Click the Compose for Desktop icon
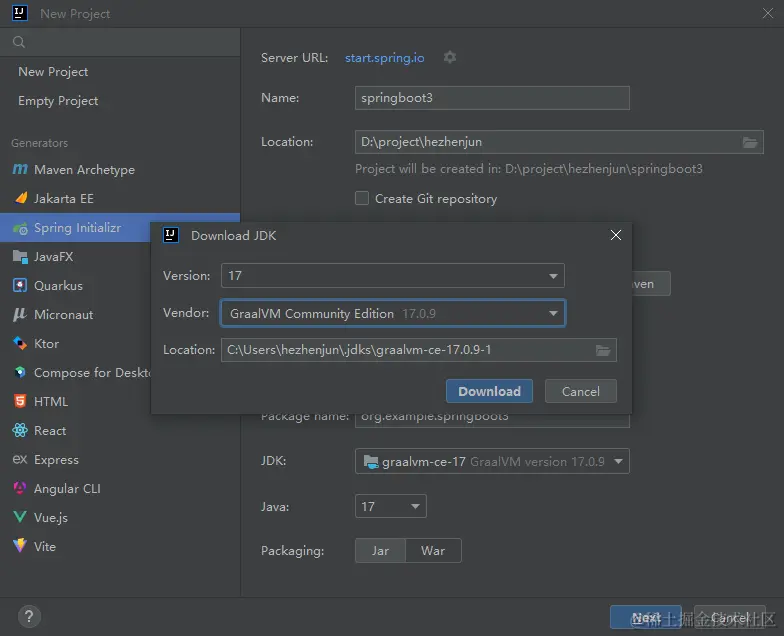784x636 pixels. pos(20,372)
